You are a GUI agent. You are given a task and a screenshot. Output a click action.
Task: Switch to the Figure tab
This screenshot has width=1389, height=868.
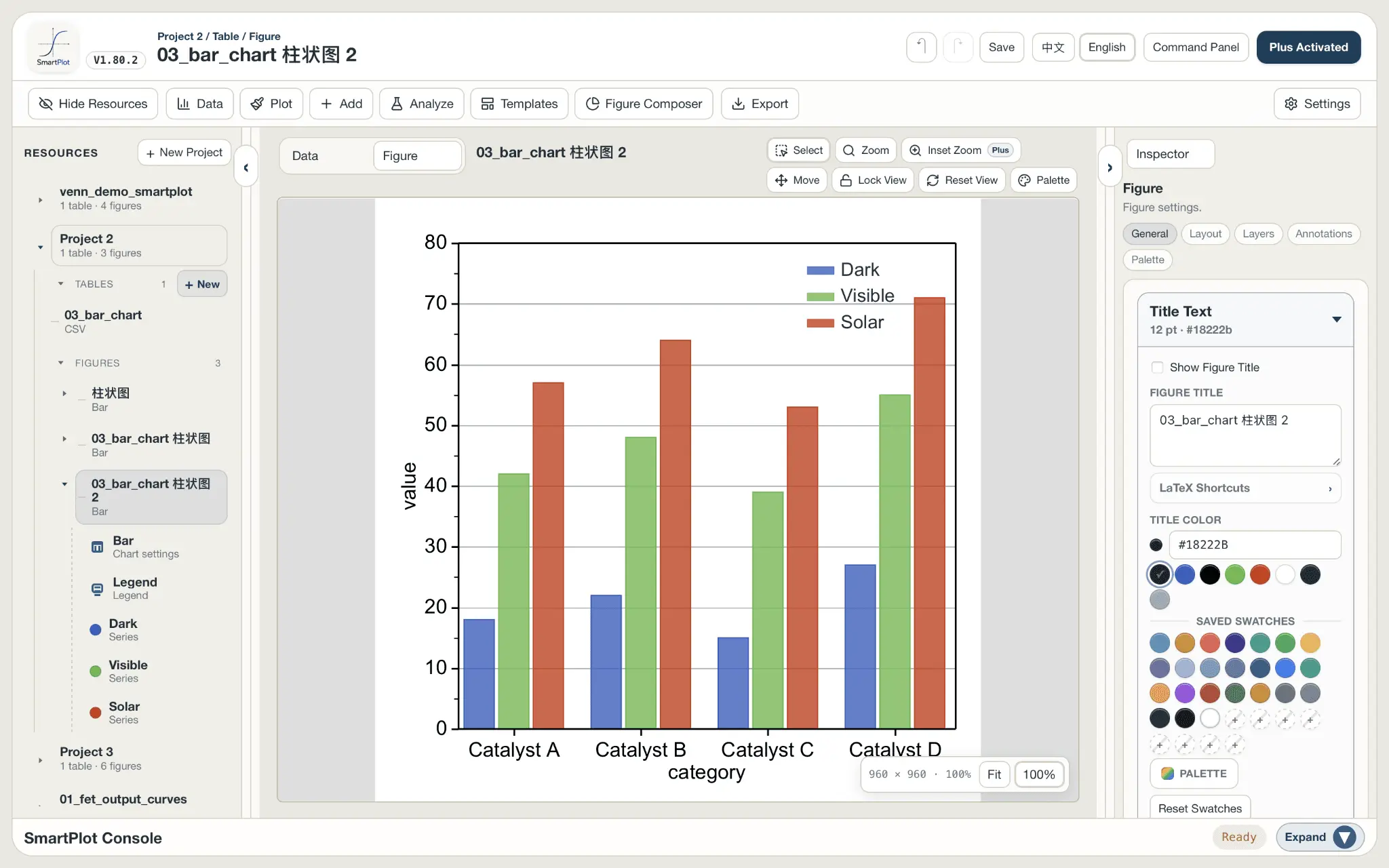click(x=416, y=156)
